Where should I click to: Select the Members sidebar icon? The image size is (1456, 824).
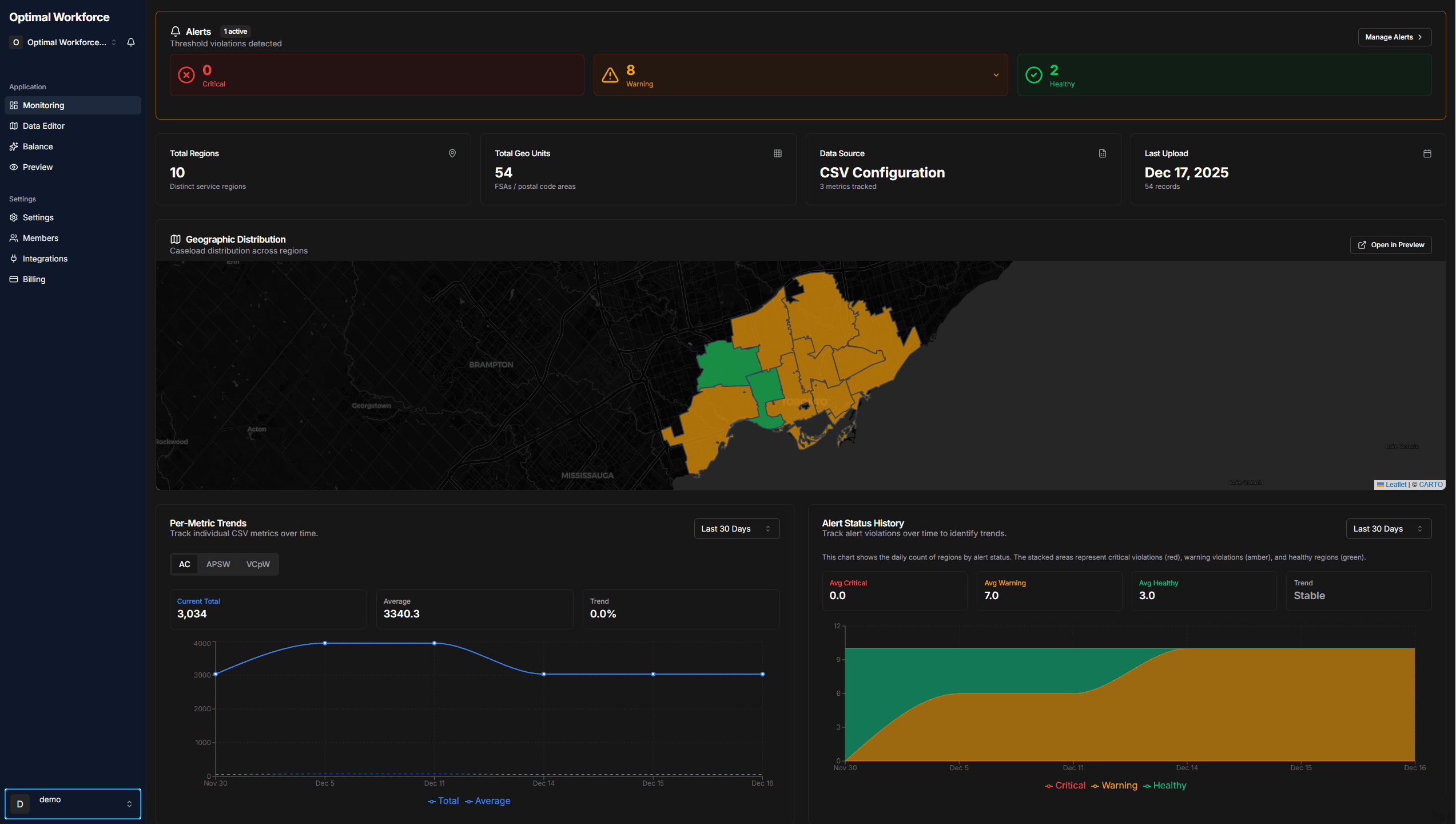coord(14,237)
